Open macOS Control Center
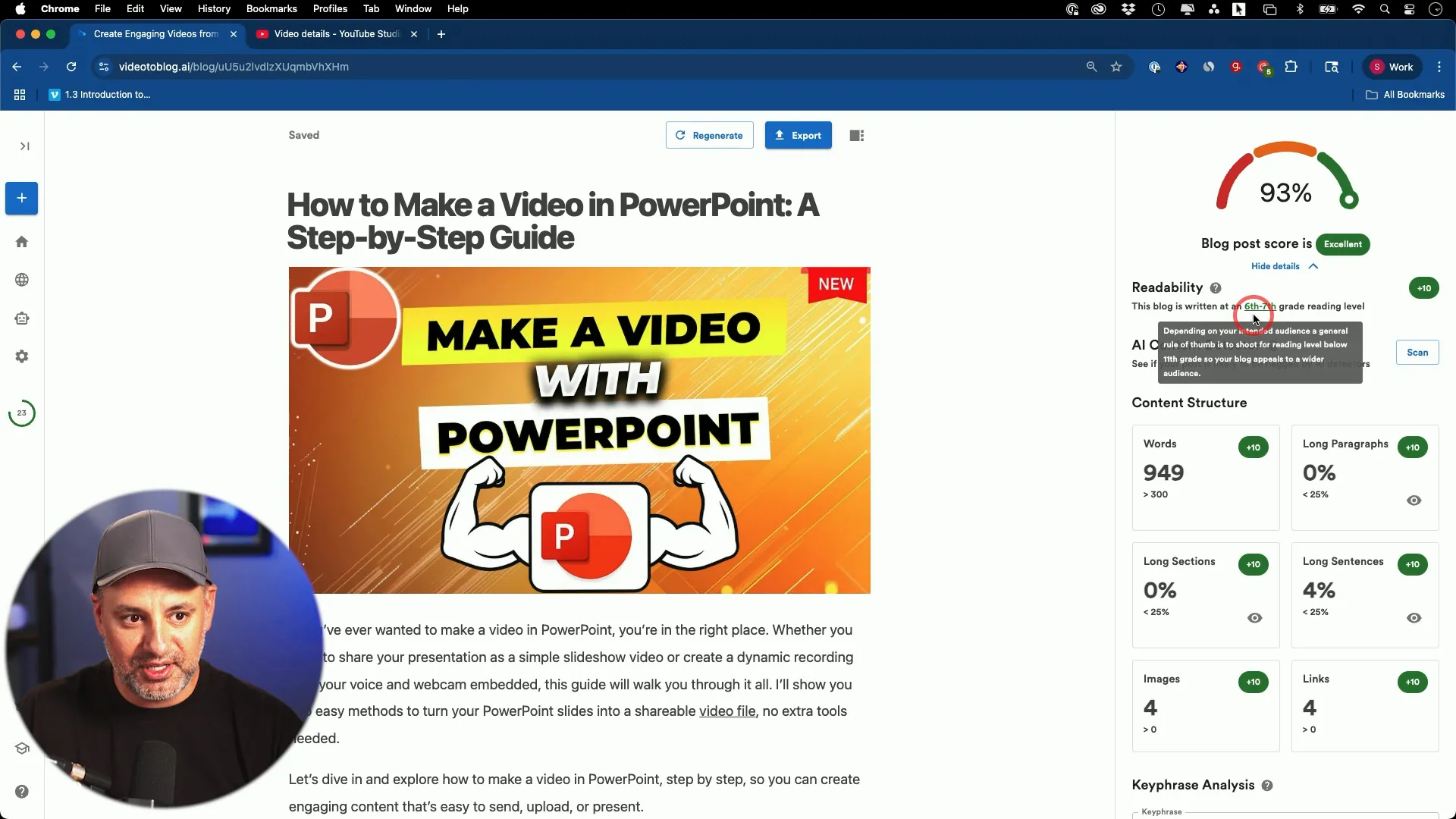This screenshot has width=1456, height=819. [x=1410, y=9]
